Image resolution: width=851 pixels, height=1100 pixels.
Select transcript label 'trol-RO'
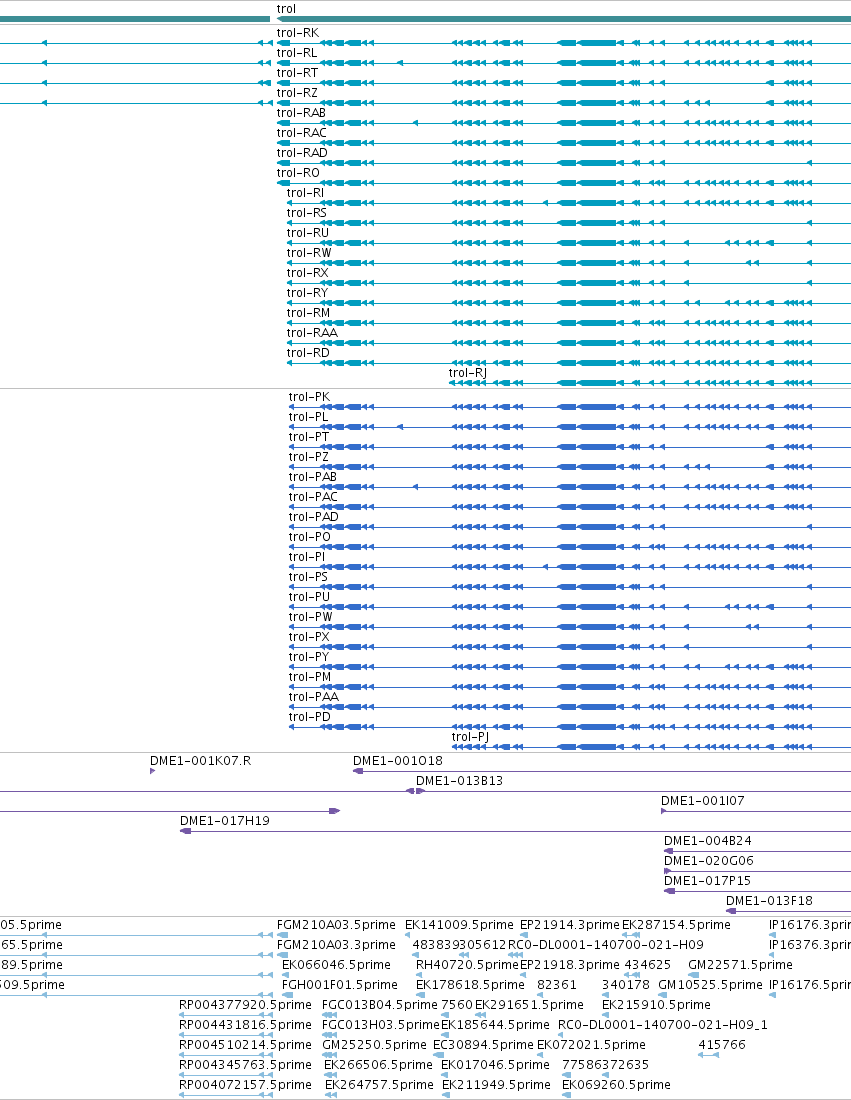point(298,173)
